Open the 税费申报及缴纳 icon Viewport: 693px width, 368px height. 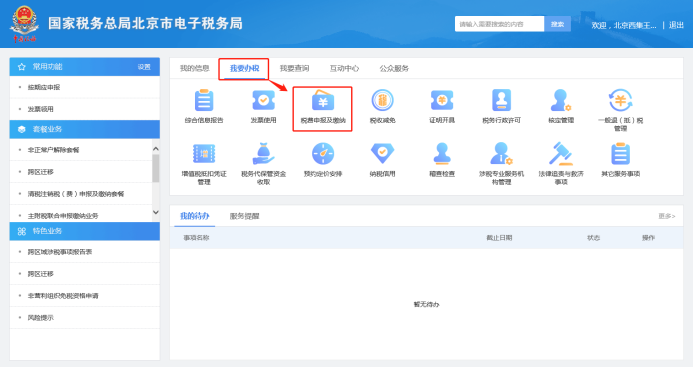click(323, 101)
